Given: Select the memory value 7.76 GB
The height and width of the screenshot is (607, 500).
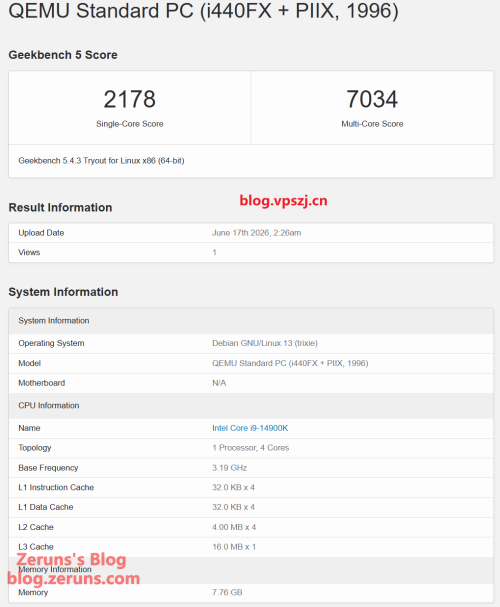Looking at the screenshot, I should click(227, 592).
